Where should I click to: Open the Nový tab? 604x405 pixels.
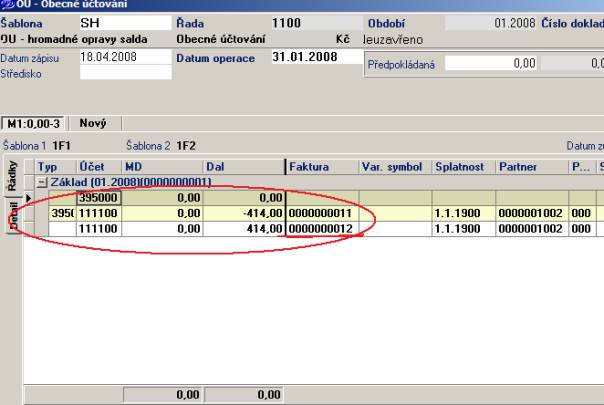94,120
